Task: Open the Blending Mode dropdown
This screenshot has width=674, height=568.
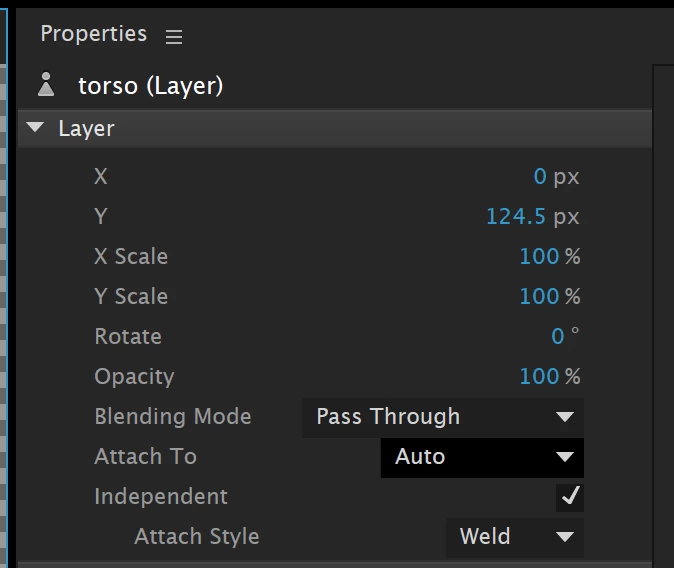Action: [442, 416]
